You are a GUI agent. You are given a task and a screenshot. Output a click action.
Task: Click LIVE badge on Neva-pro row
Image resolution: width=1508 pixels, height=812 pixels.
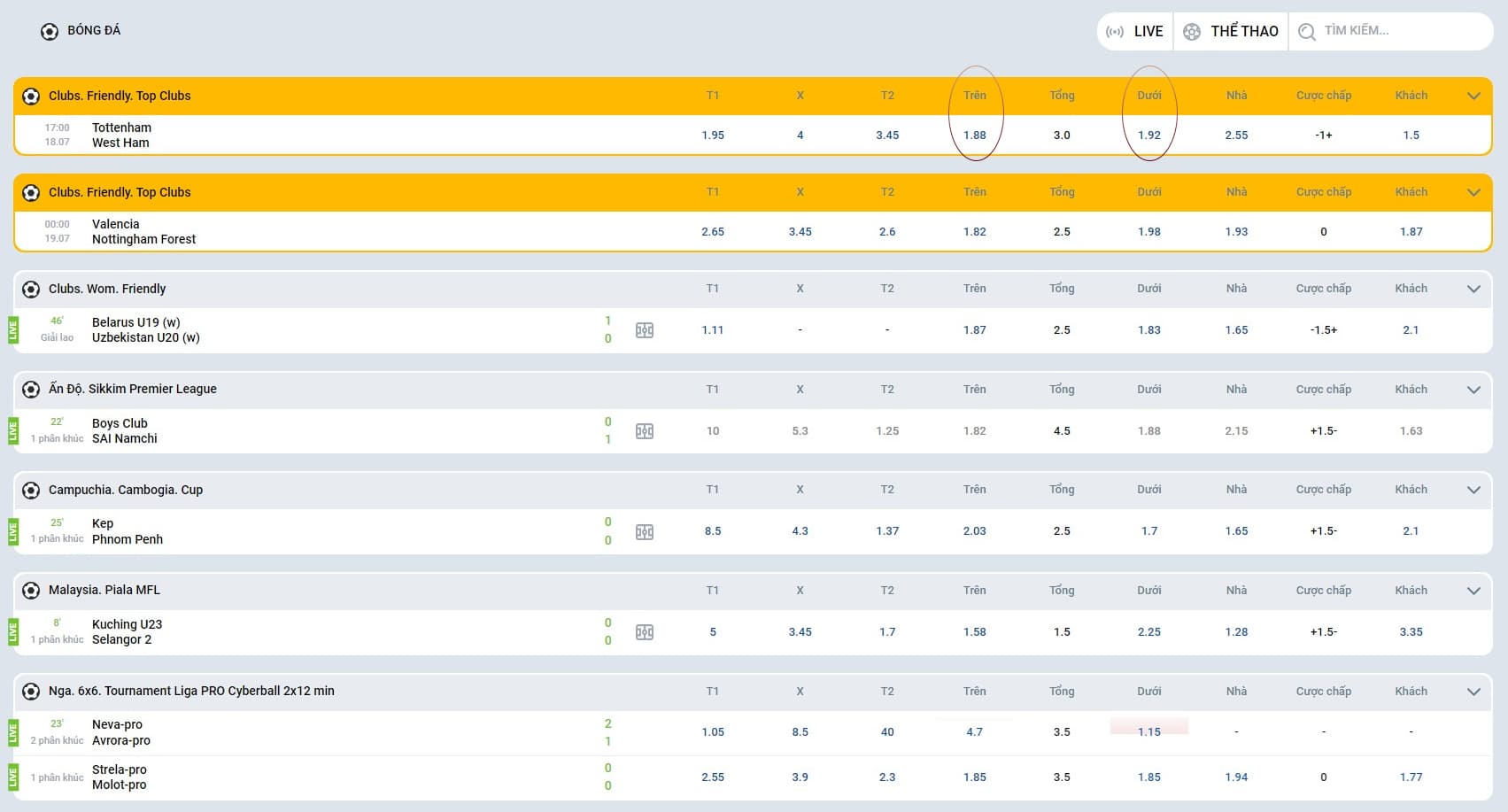(12, 732)
